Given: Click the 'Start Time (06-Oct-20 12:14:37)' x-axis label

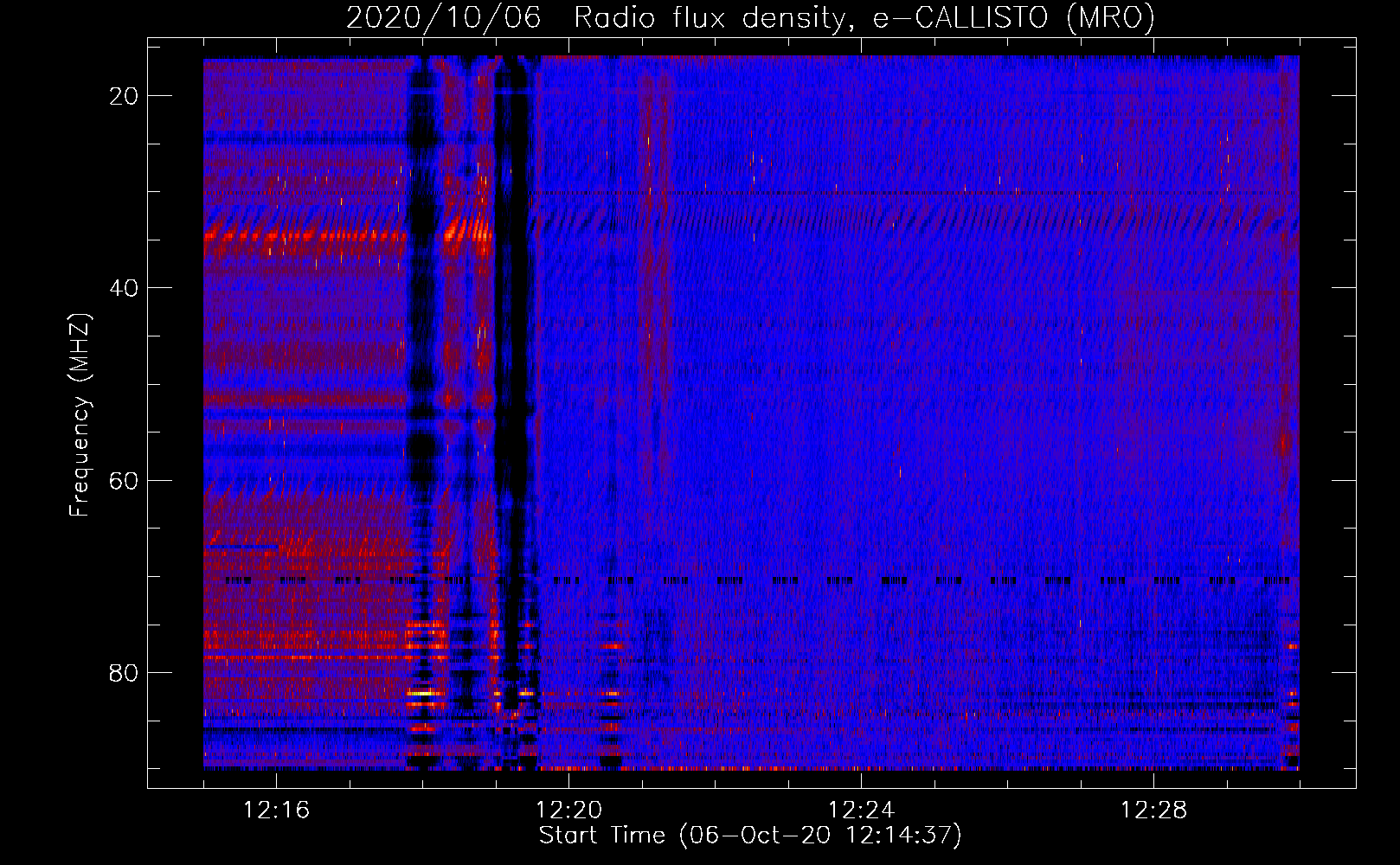Looking at the screenshot, I should [750, 836].
